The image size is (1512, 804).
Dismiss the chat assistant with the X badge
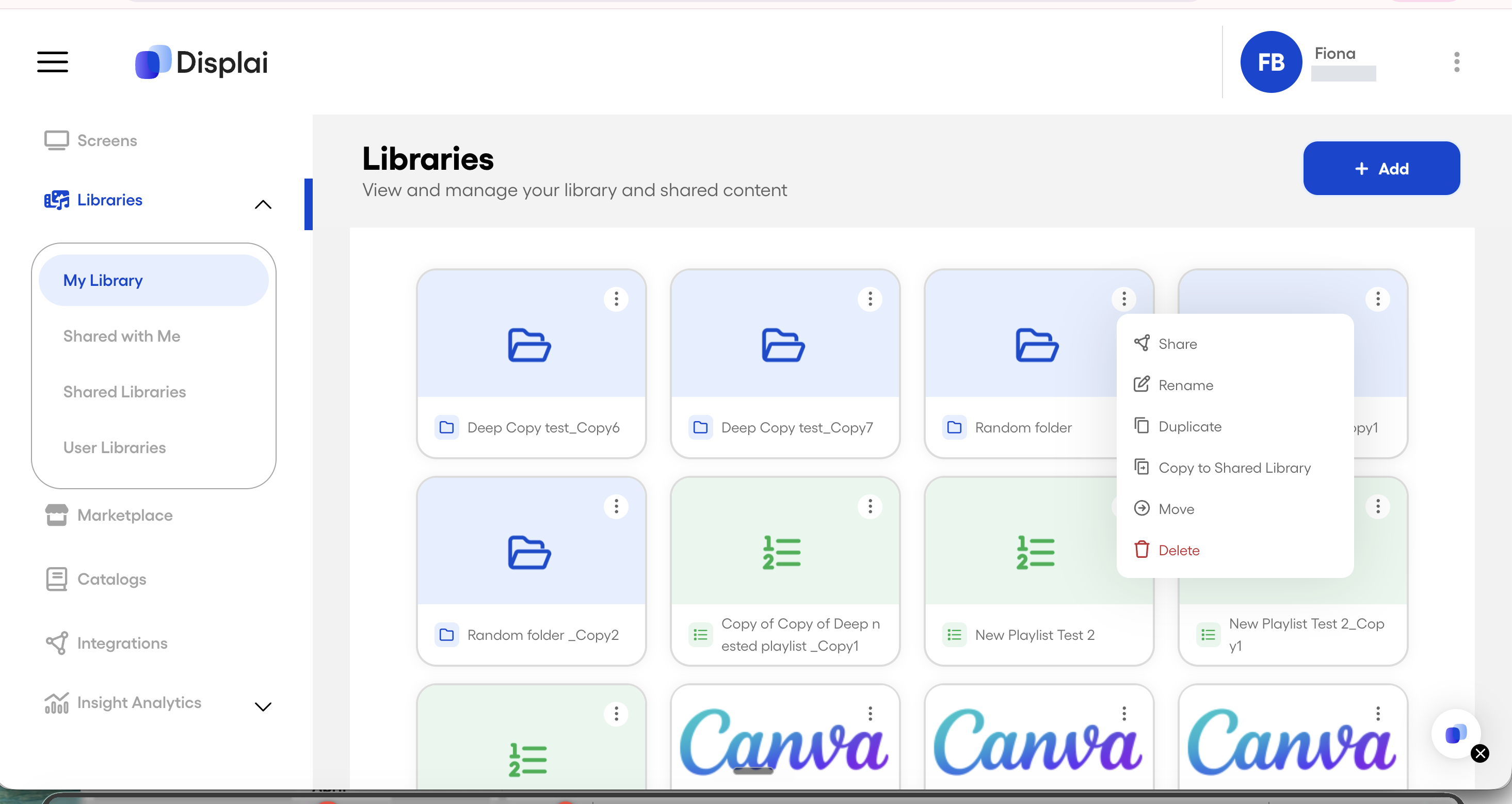tap(1479, 753)
